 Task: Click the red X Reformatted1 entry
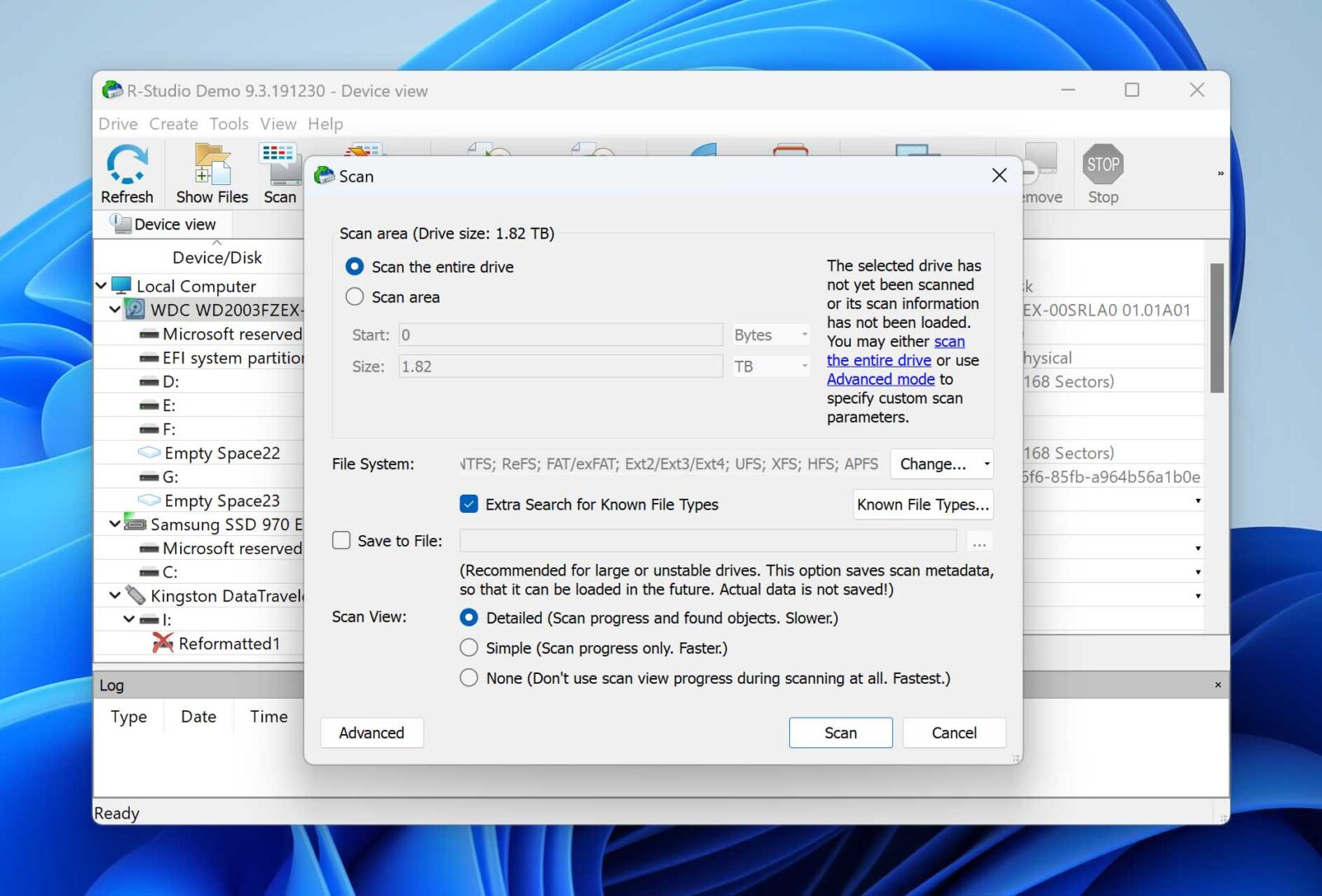click(x=229, y=643)
